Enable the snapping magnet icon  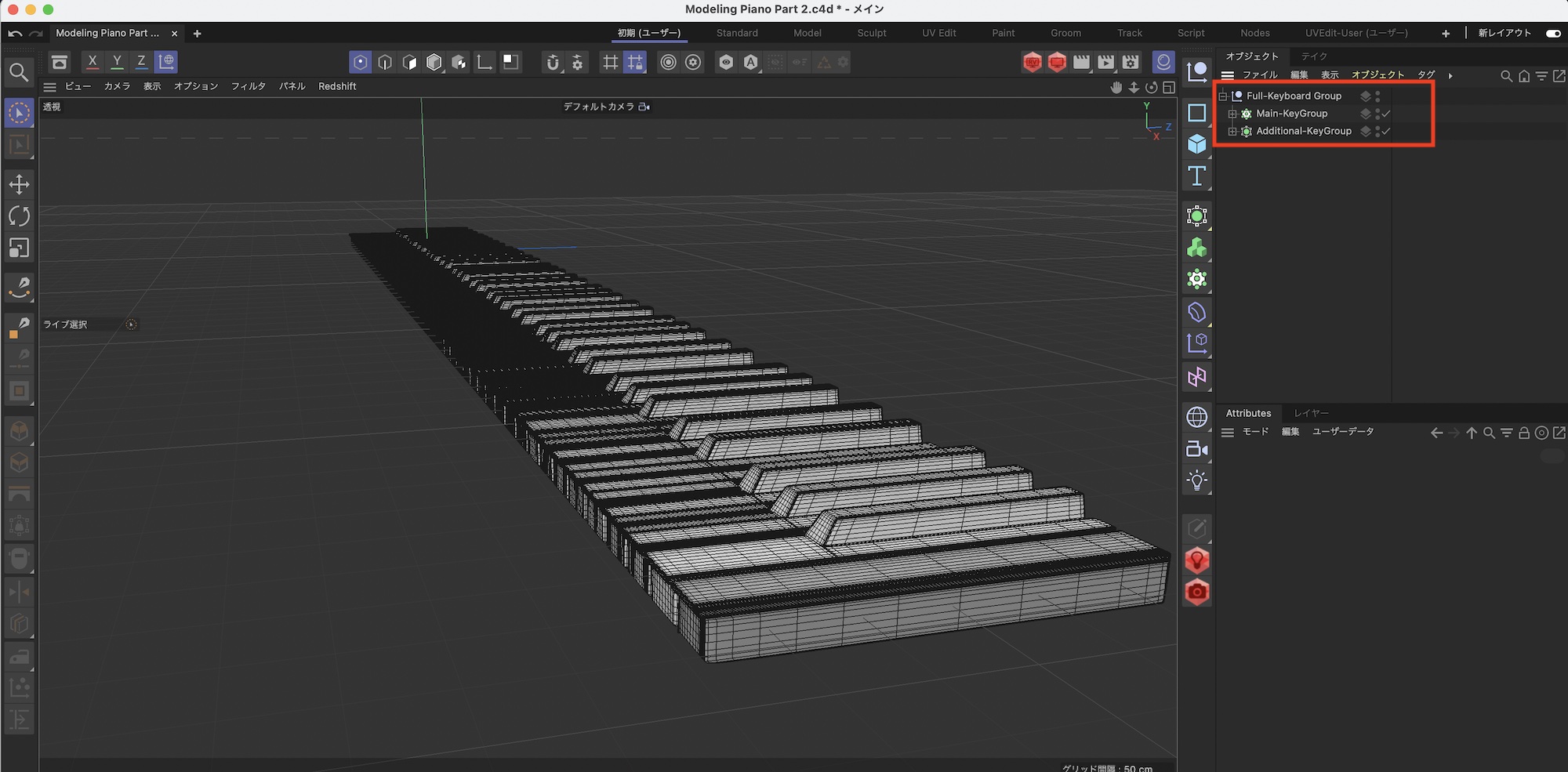(x=553, y=63)
